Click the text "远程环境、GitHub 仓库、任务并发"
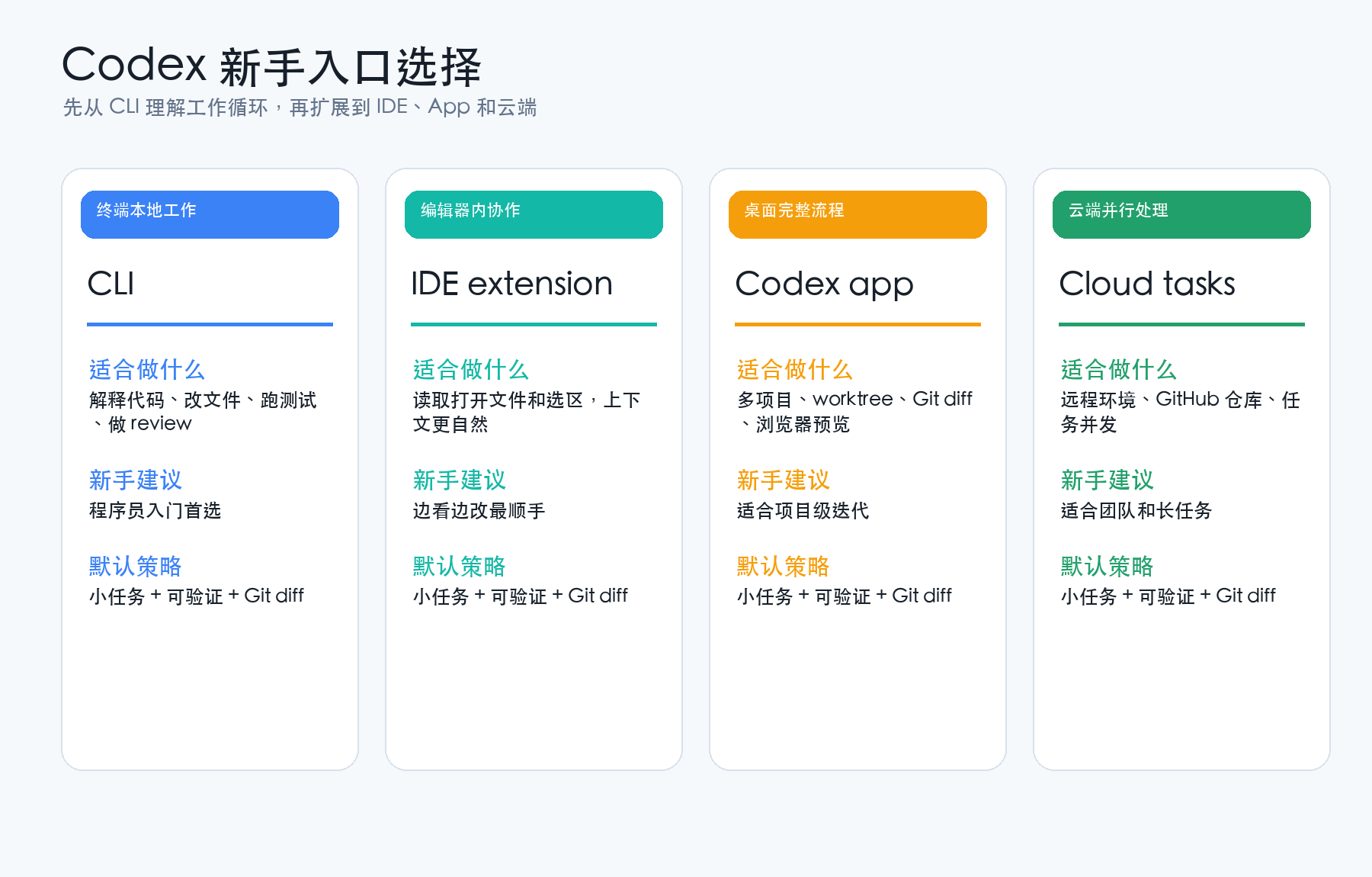The image size is (1372, 877). pos(1181,412)
